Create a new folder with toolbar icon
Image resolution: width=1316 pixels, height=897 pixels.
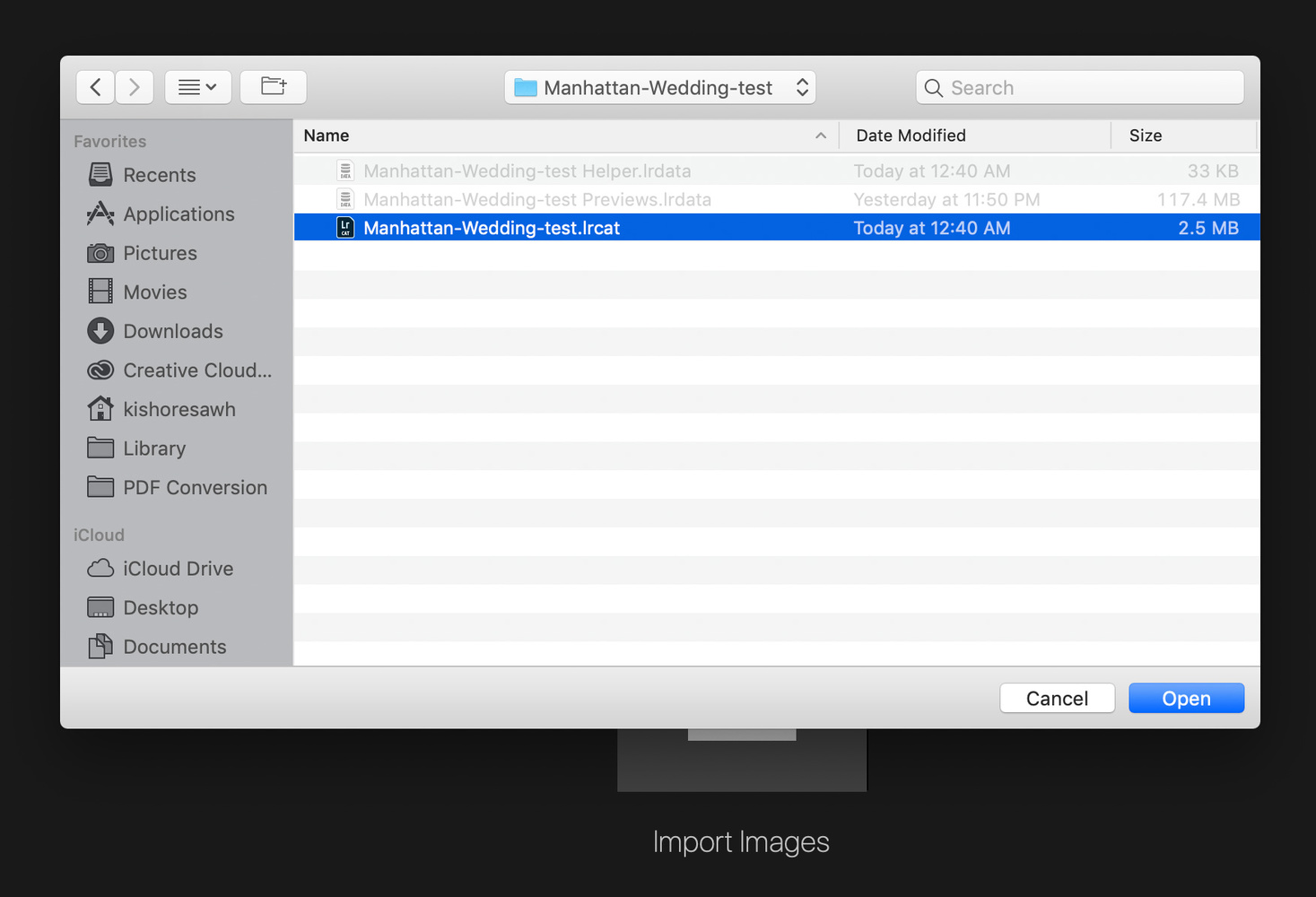[x=274, y=87]
